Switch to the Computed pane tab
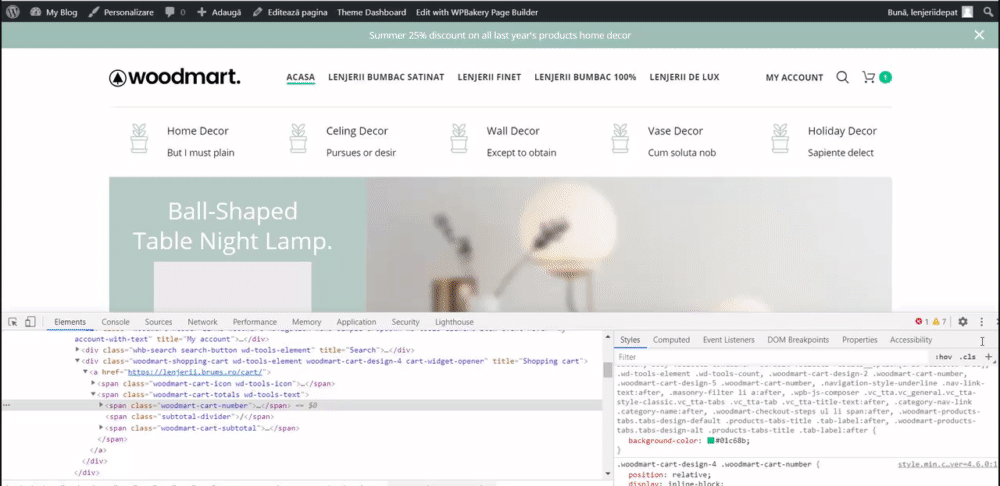1000x486 pixels. [x=671, y=340]
